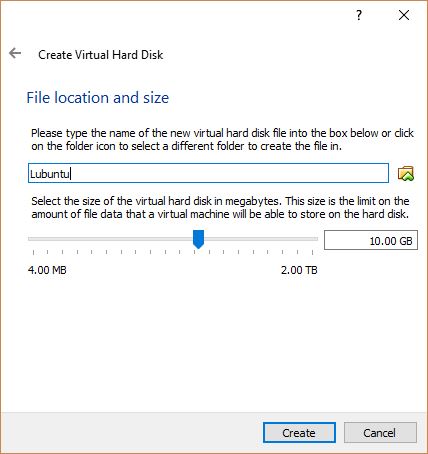Close the Create Virtual Hard Disk dialog
428x454 pixels.
404,15
